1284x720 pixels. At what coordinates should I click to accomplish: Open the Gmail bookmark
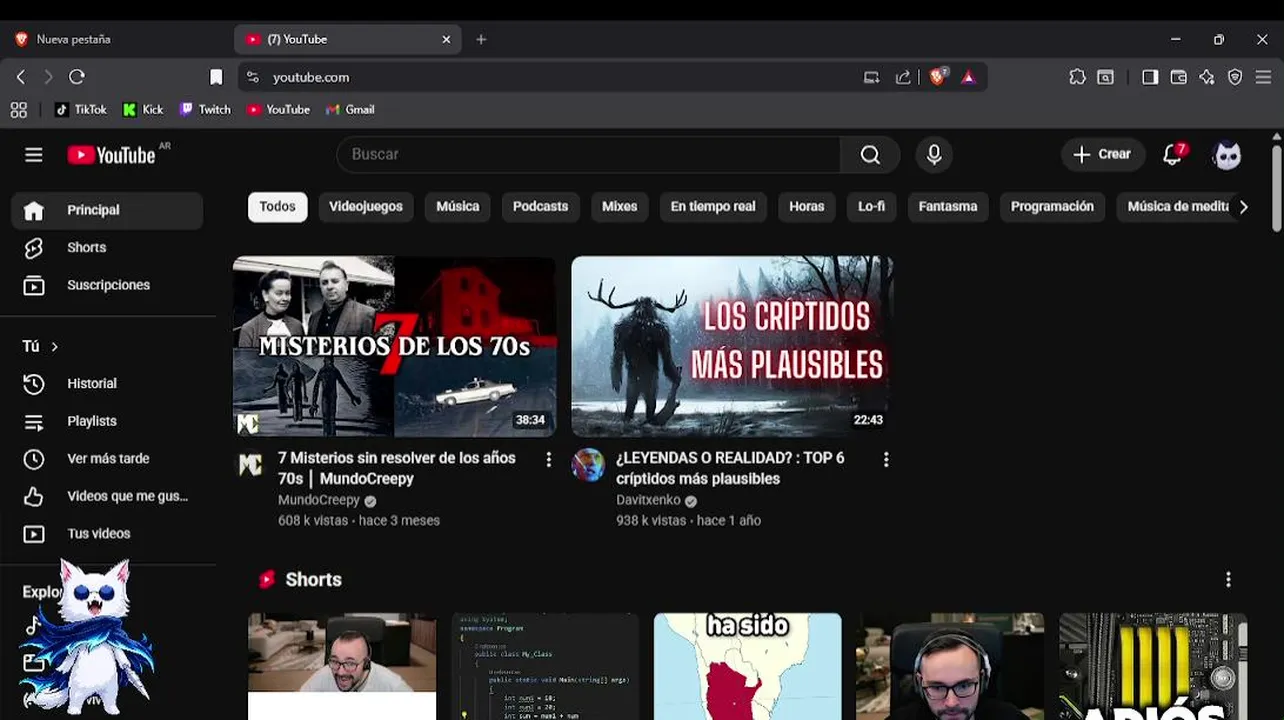tap(350, 110)
